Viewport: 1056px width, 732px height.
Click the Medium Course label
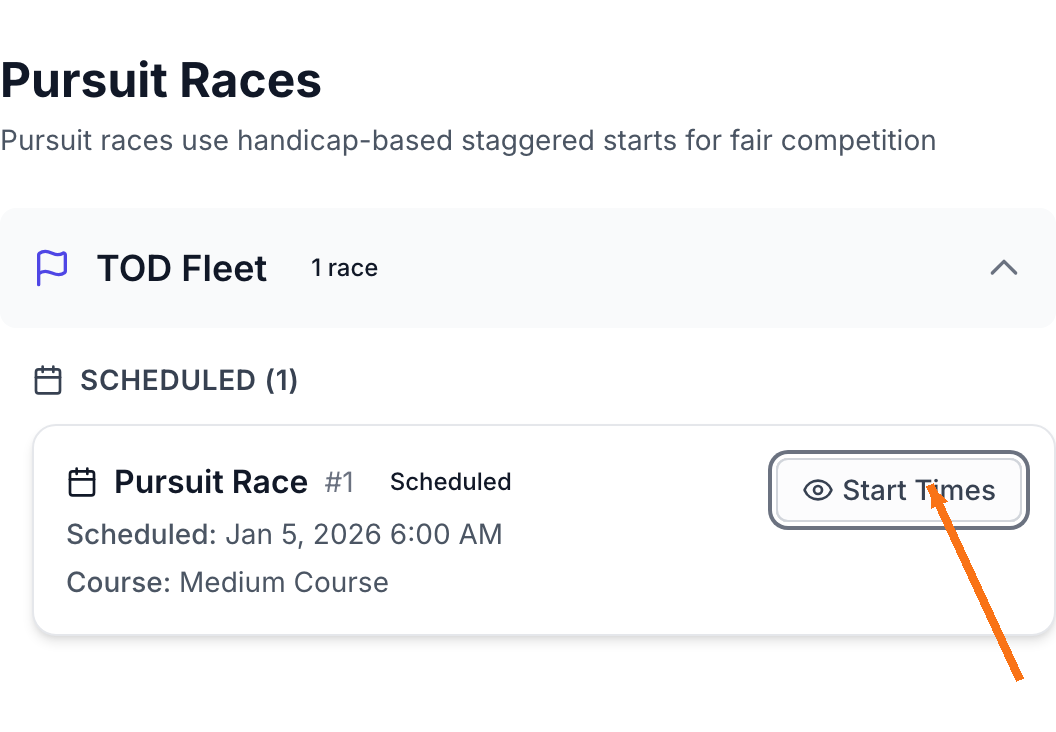click(283, 582)
